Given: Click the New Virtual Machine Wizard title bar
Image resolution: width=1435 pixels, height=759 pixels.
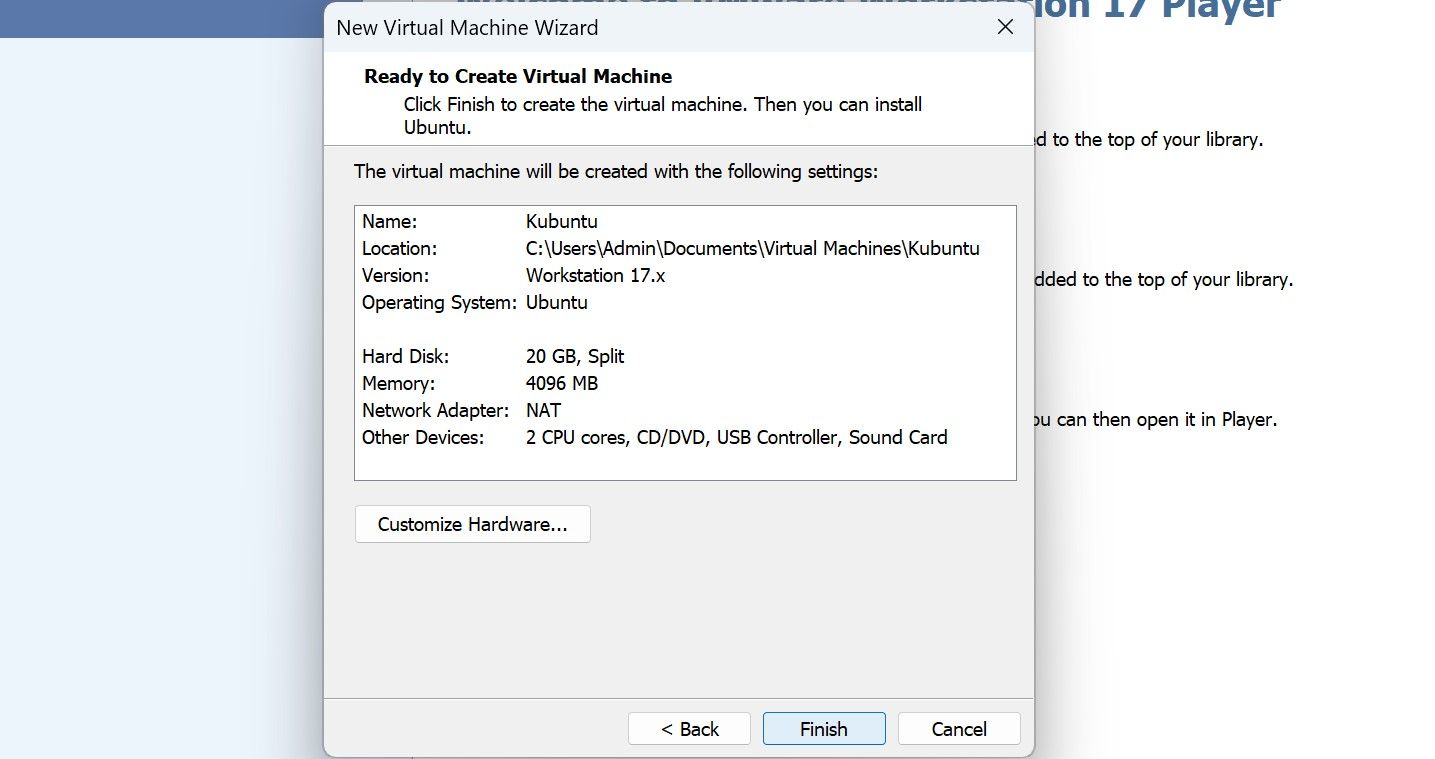Looking at the screenshot, I should coord(600,27).
